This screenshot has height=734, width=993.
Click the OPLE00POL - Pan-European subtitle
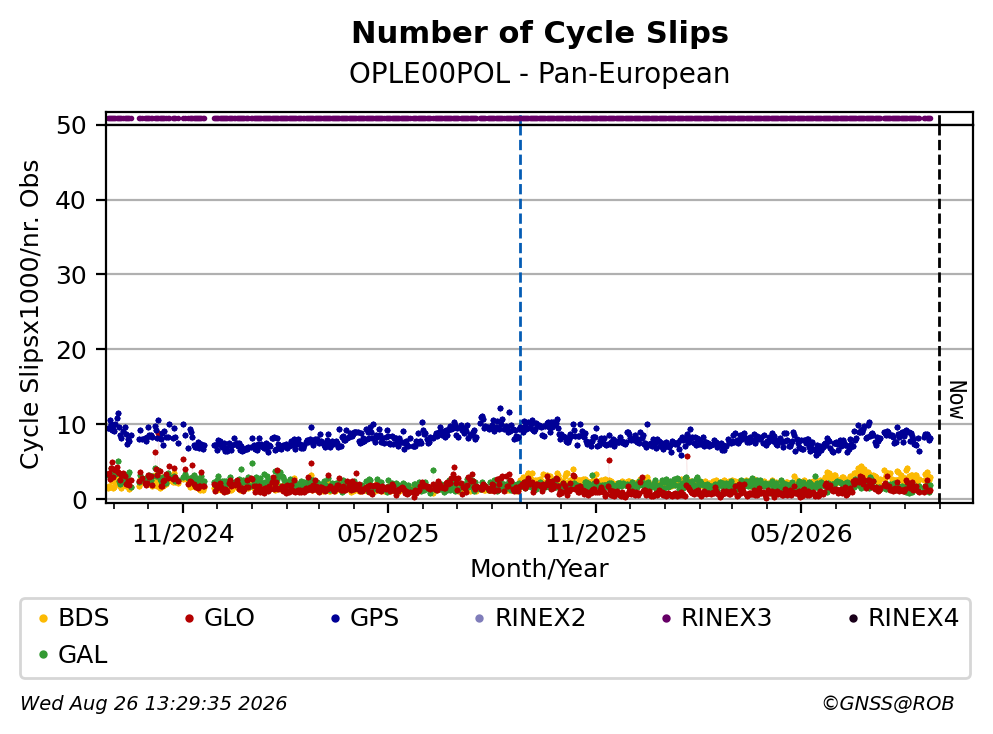click(x=540, y=73)
